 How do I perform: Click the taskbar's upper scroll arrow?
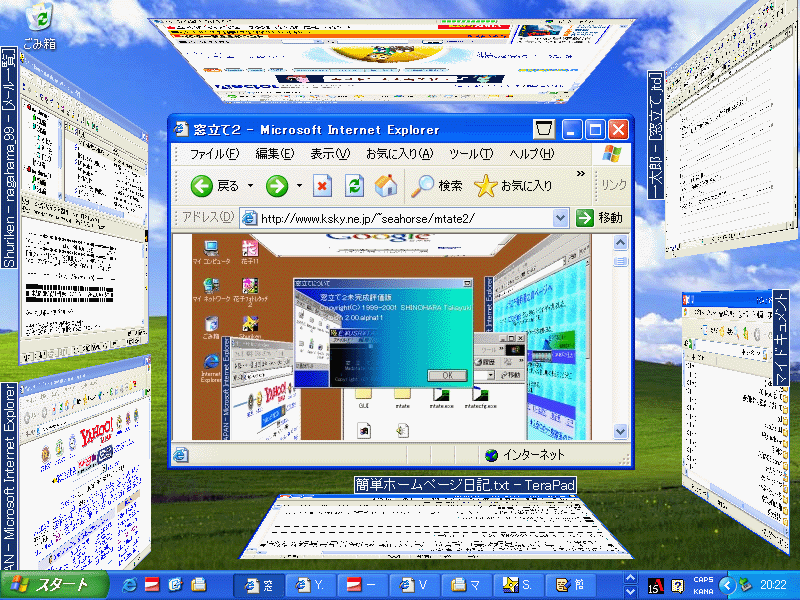coord(631,578)
